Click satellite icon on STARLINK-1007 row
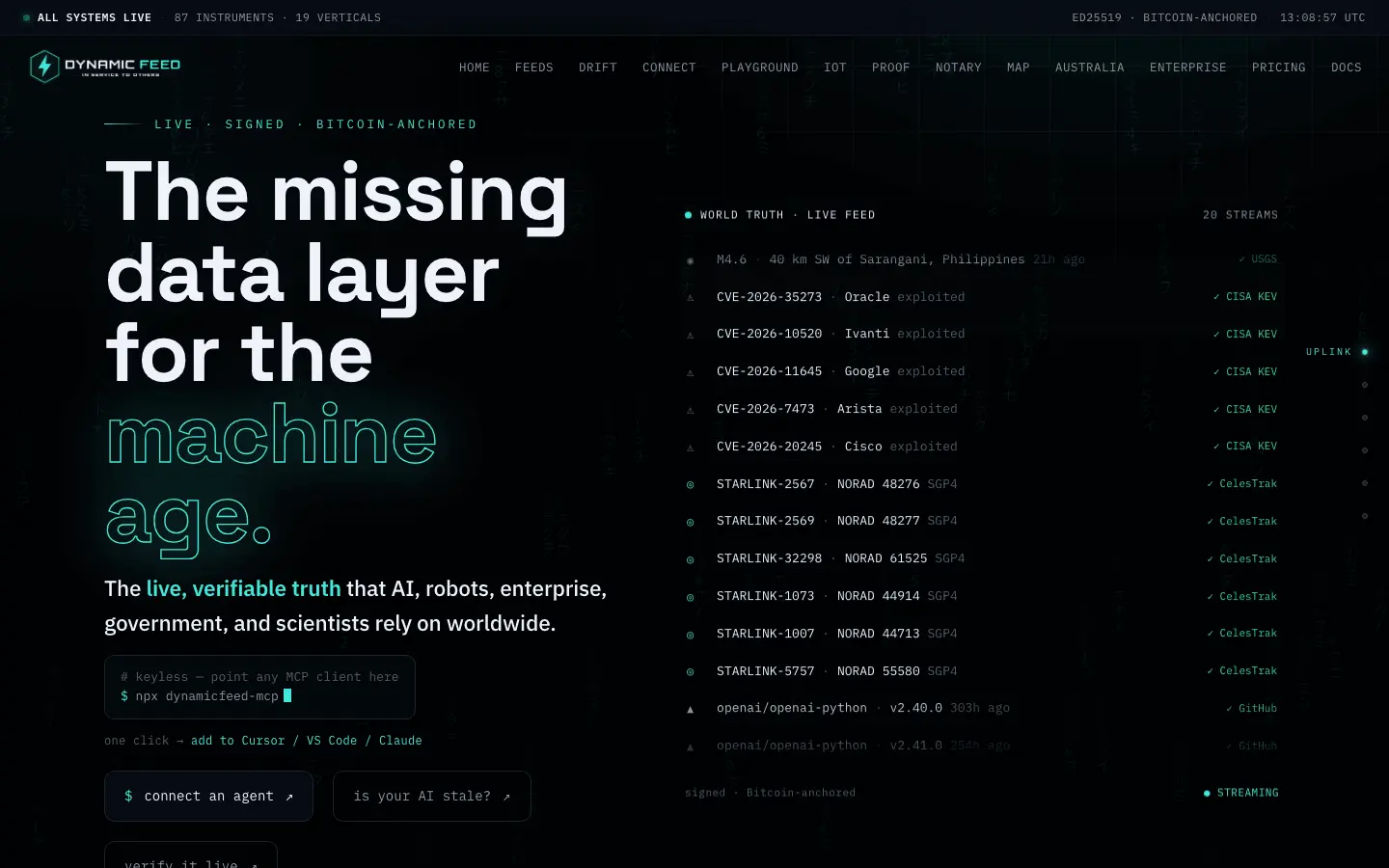Image resolution: width=1389 pixels, height=868 pixels. tap(690, 635)
